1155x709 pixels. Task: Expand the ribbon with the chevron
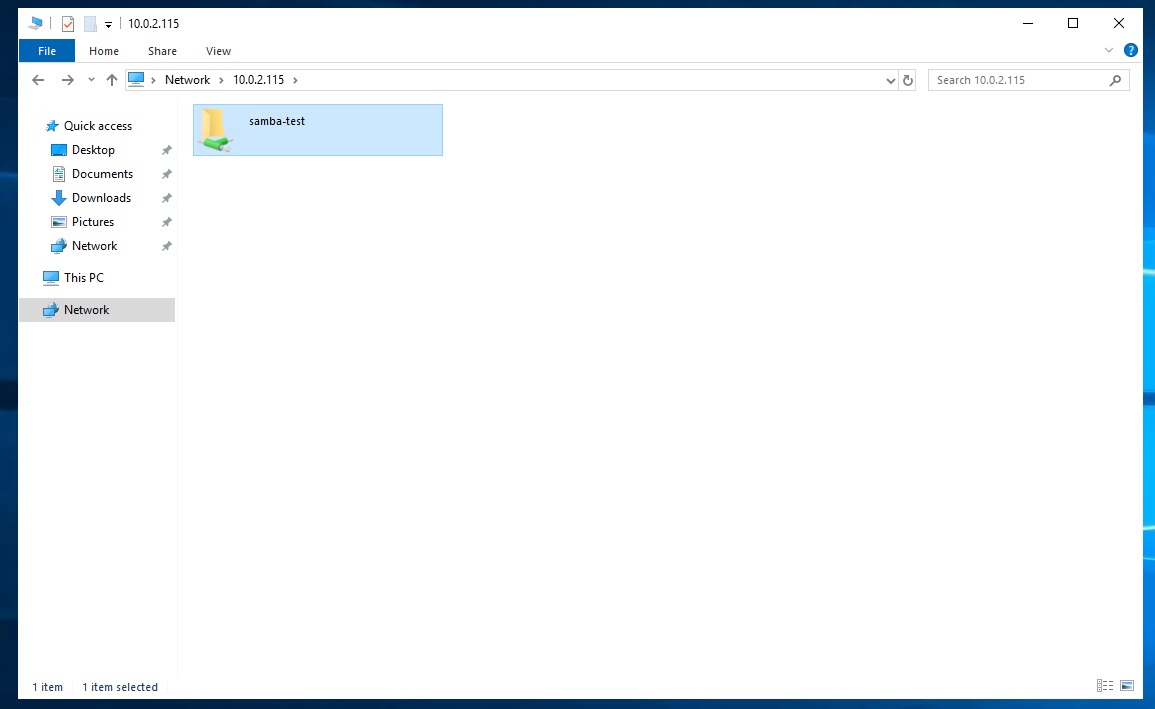point(1109,50)
